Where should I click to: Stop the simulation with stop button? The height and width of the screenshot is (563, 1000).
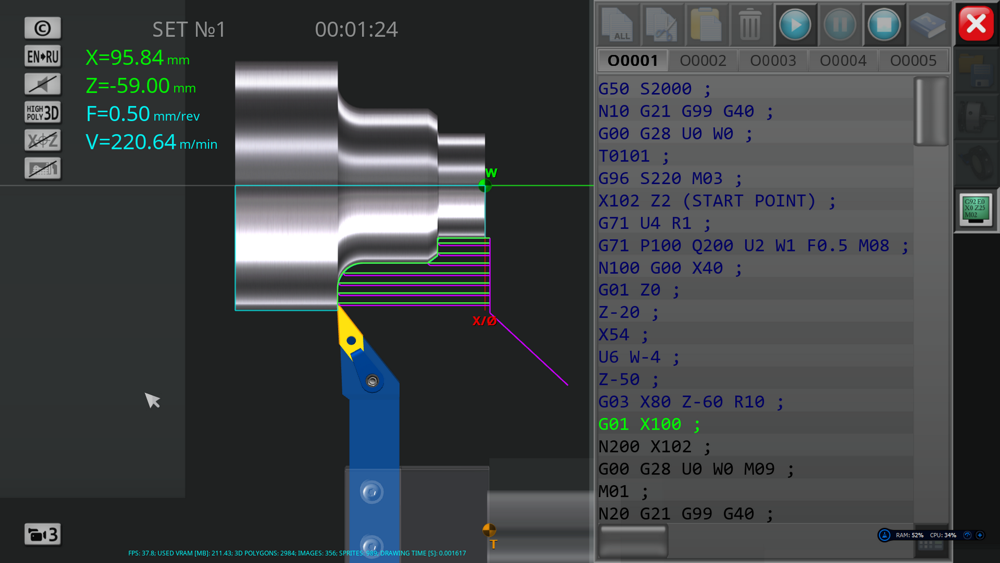pos(884,25)
